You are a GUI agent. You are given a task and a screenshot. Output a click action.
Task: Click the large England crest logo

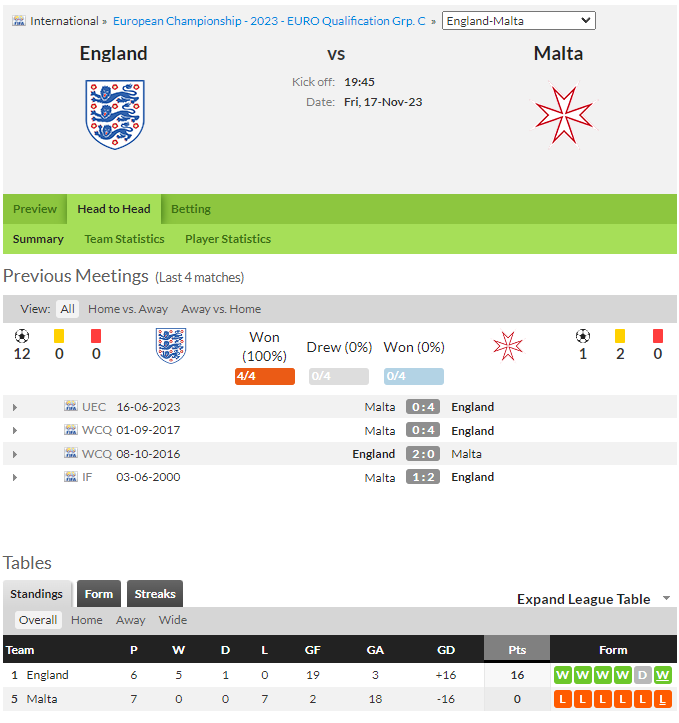click(115, 114)
